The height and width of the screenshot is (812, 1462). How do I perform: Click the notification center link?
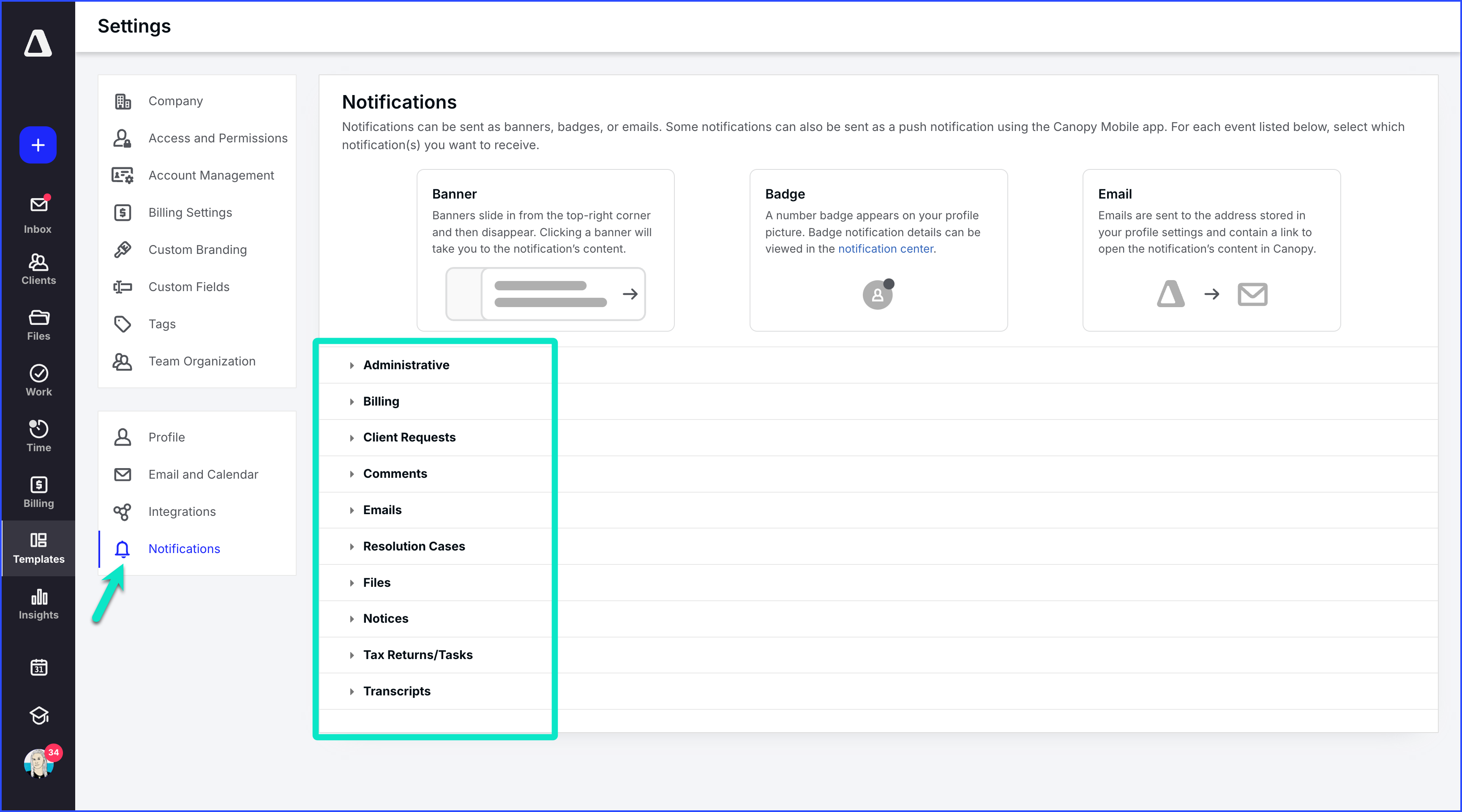pos(885,248)
